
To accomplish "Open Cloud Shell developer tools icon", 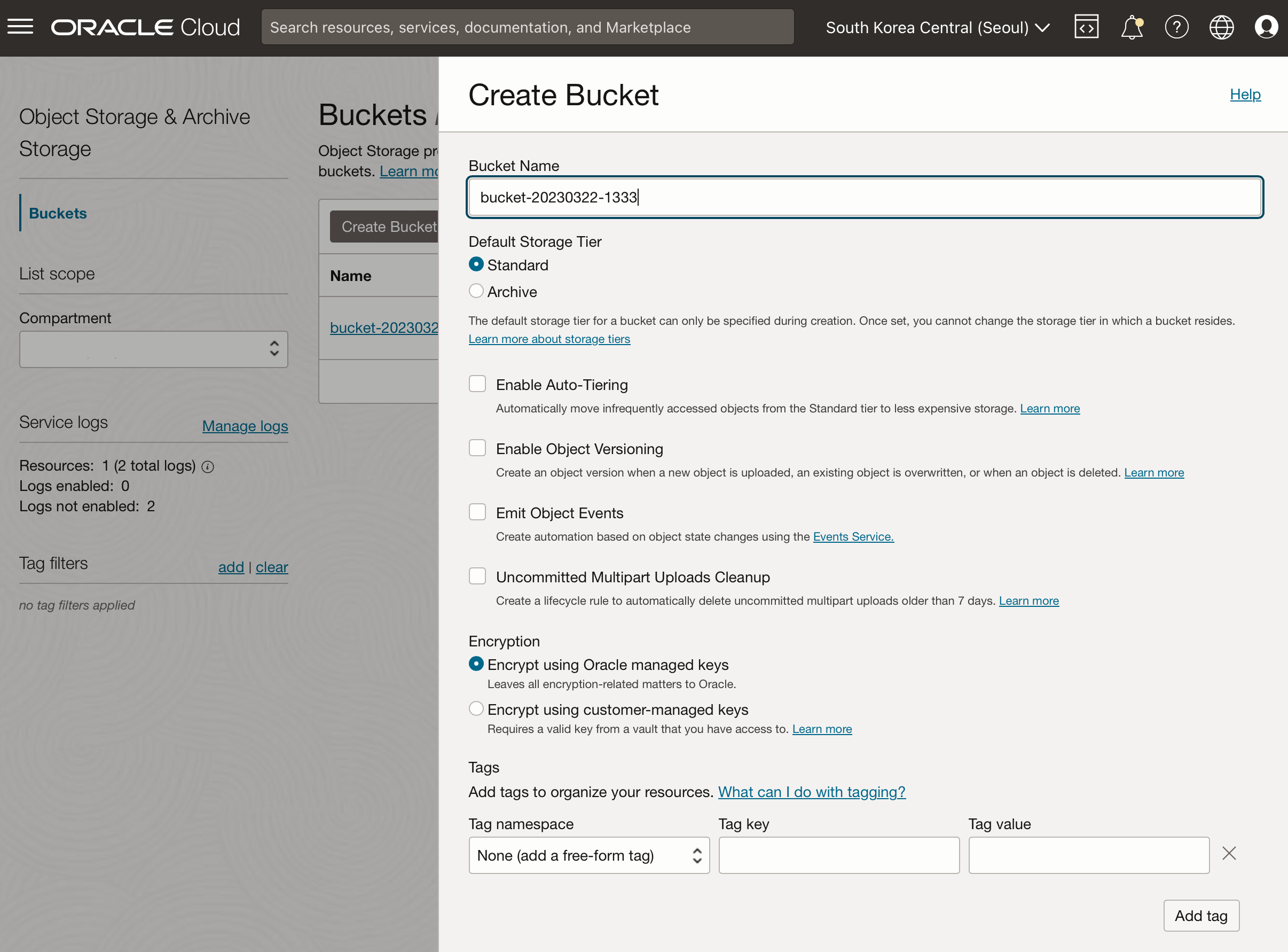I will [1086, 27].
